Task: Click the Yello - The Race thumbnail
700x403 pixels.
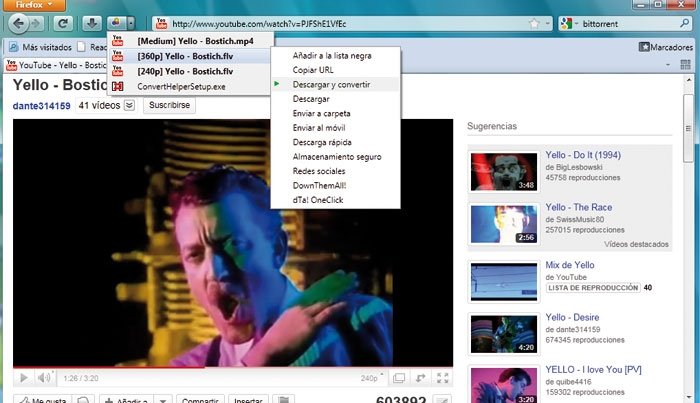Action: click(504, 224)
